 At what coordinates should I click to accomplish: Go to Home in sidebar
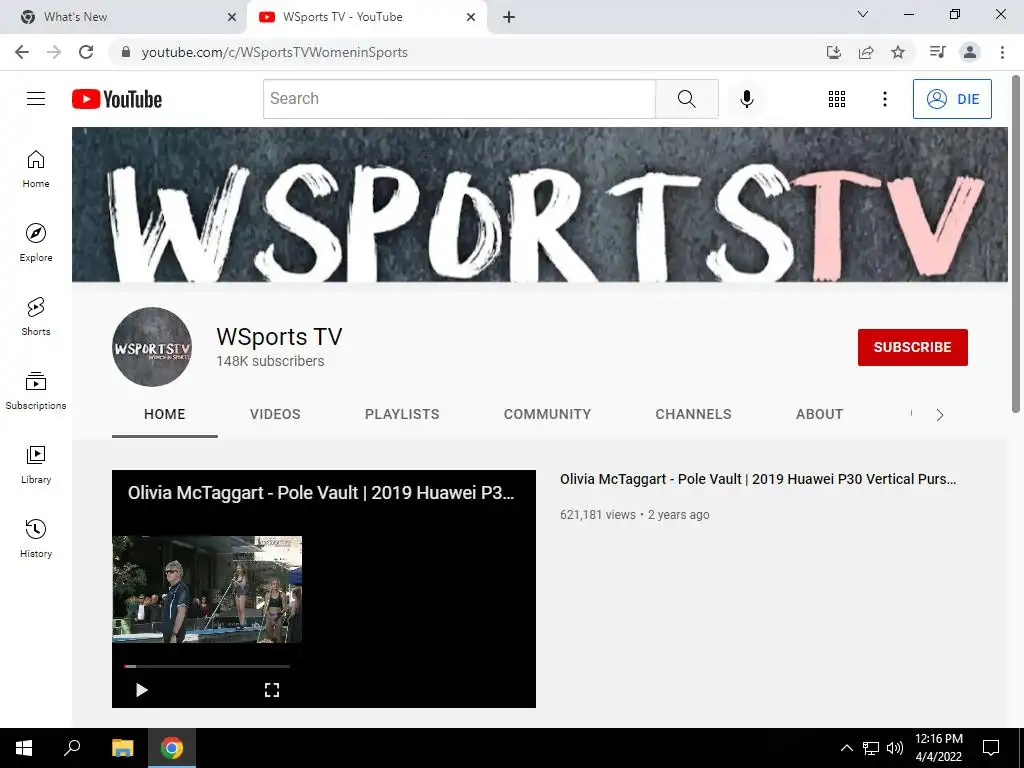tap(36, 169)
